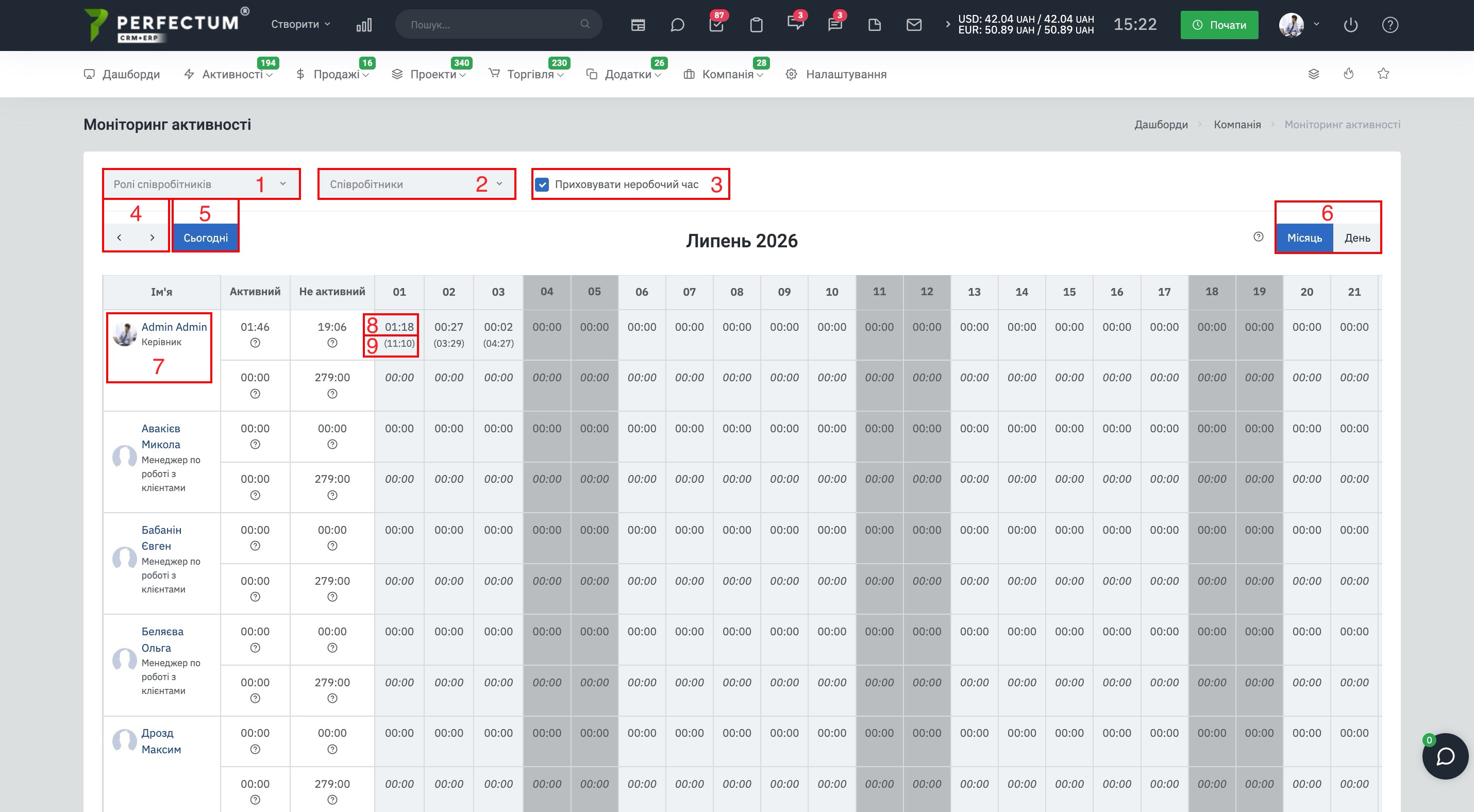This screenshot has height=812, width=1474.
Task: Click the star favorites icon
Action: 1383,74
